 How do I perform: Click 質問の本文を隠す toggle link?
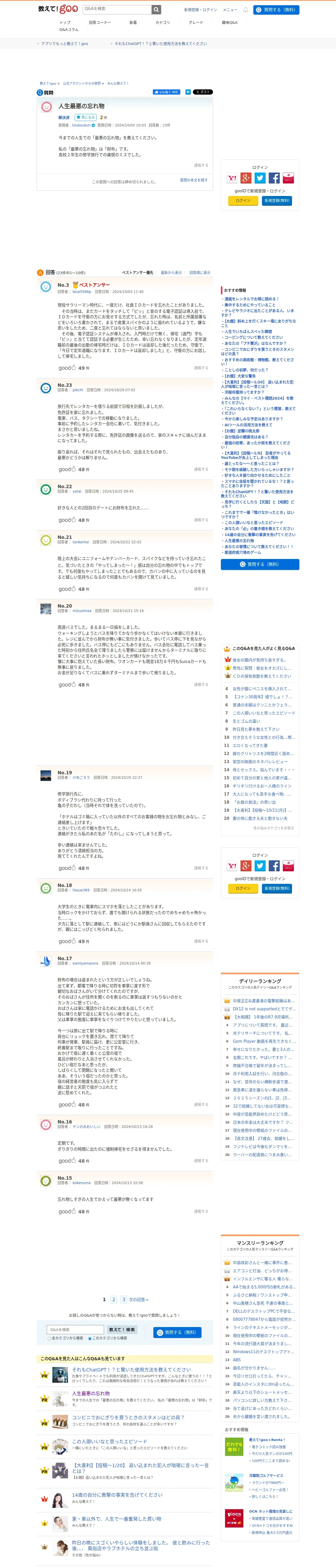(194, 180)
